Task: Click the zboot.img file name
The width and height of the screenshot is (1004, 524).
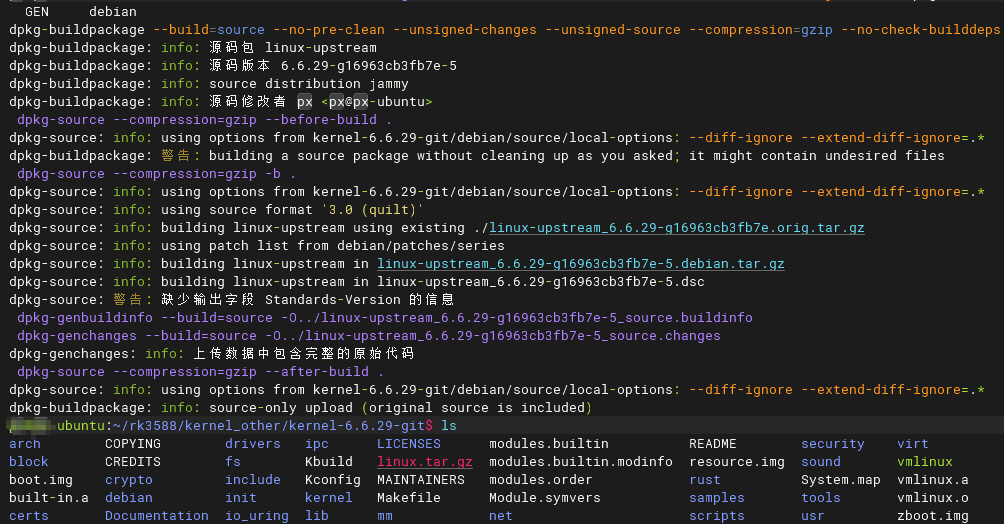Action: pos(933,516)
